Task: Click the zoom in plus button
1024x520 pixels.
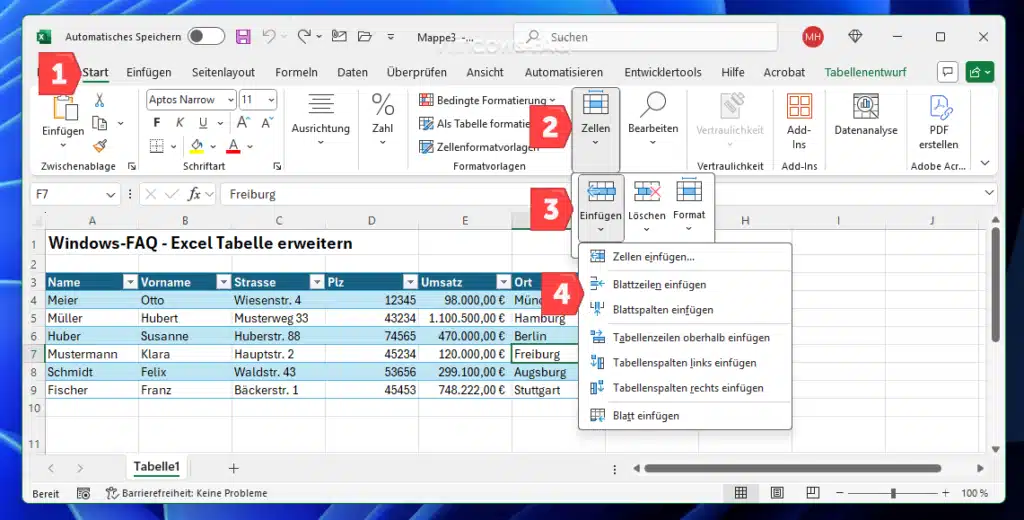Action: tap(945, 493)
